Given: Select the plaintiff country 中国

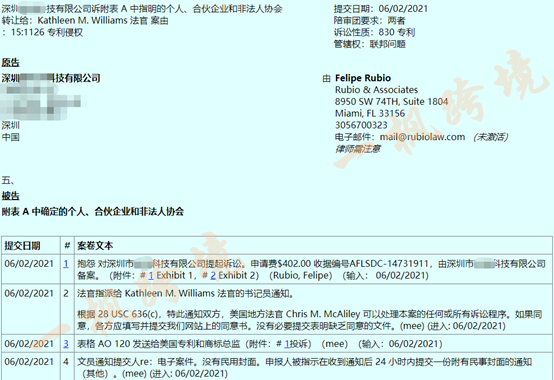Looking at the screenshot, I should 11,137.
